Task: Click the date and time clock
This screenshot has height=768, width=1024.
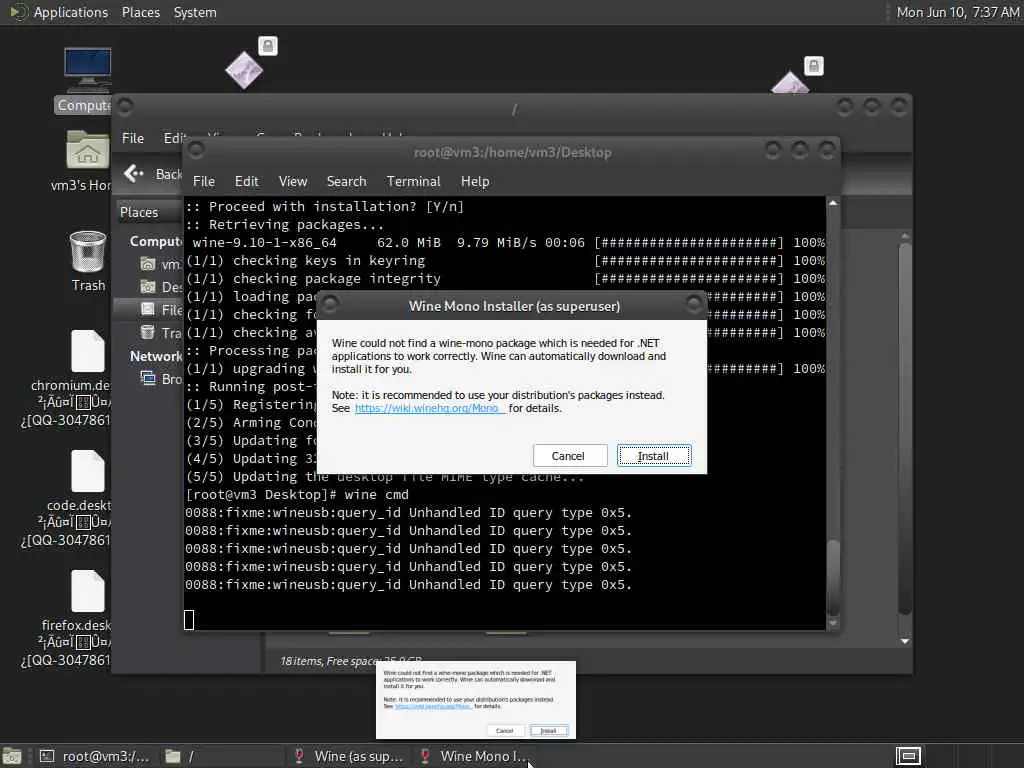Action: pyautogui.click(x=957, y=12)
